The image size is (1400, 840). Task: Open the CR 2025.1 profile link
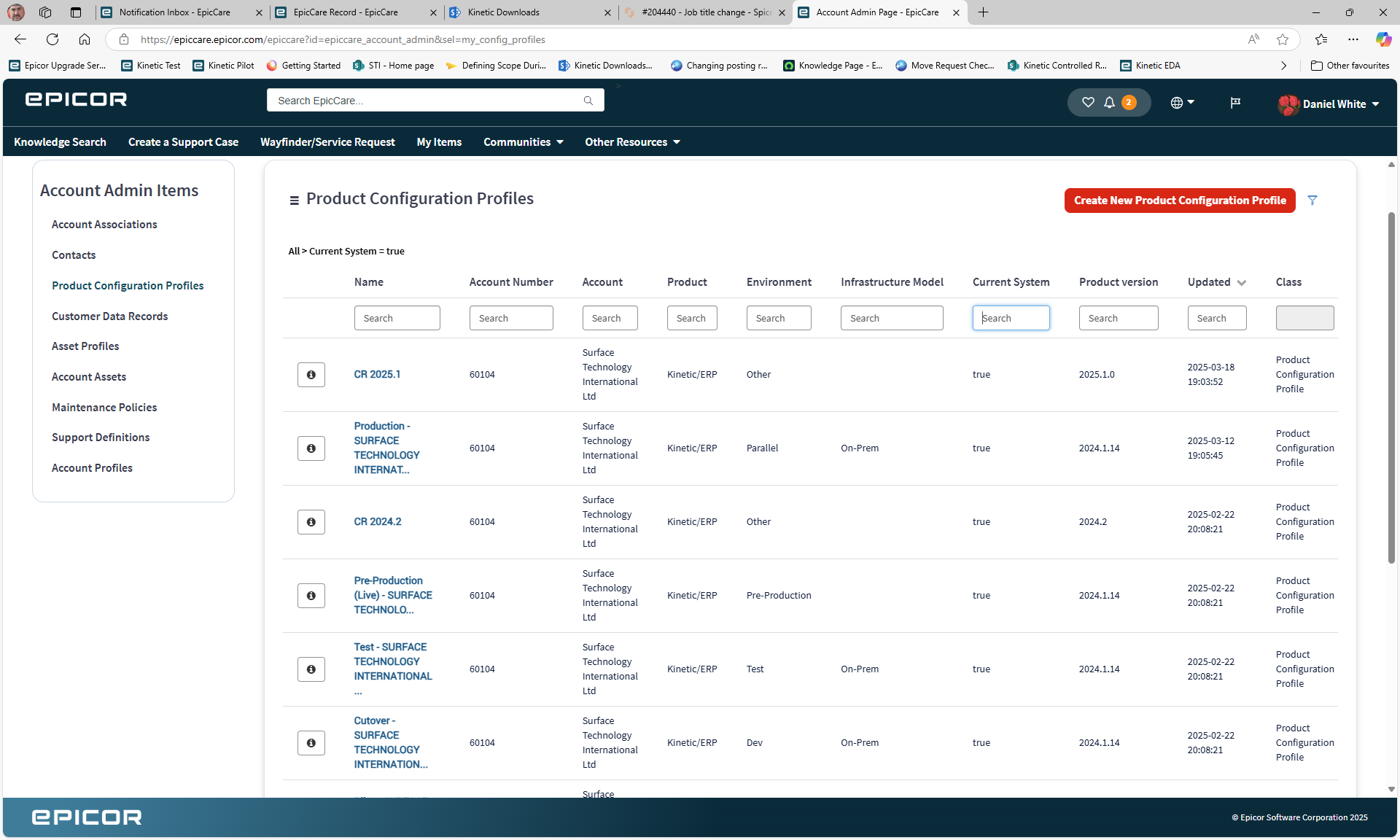click(x=377, y=375)
